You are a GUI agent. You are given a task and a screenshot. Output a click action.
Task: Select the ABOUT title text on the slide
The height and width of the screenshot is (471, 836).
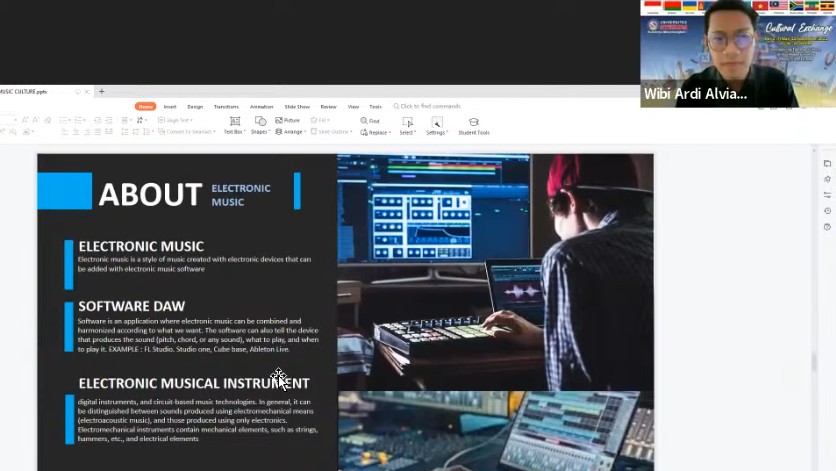click(x=150, y=194)
